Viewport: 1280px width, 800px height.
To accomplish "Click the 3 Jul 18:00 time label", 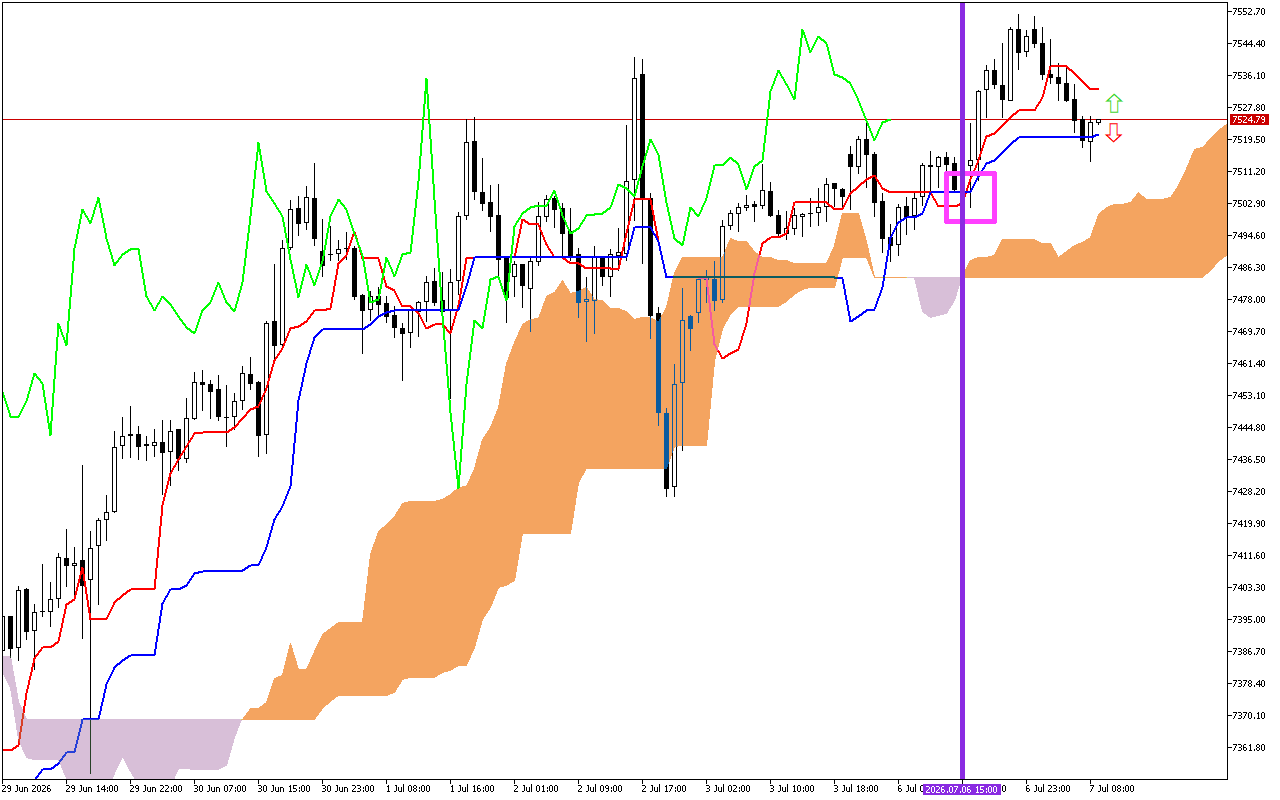I will 855,788.
